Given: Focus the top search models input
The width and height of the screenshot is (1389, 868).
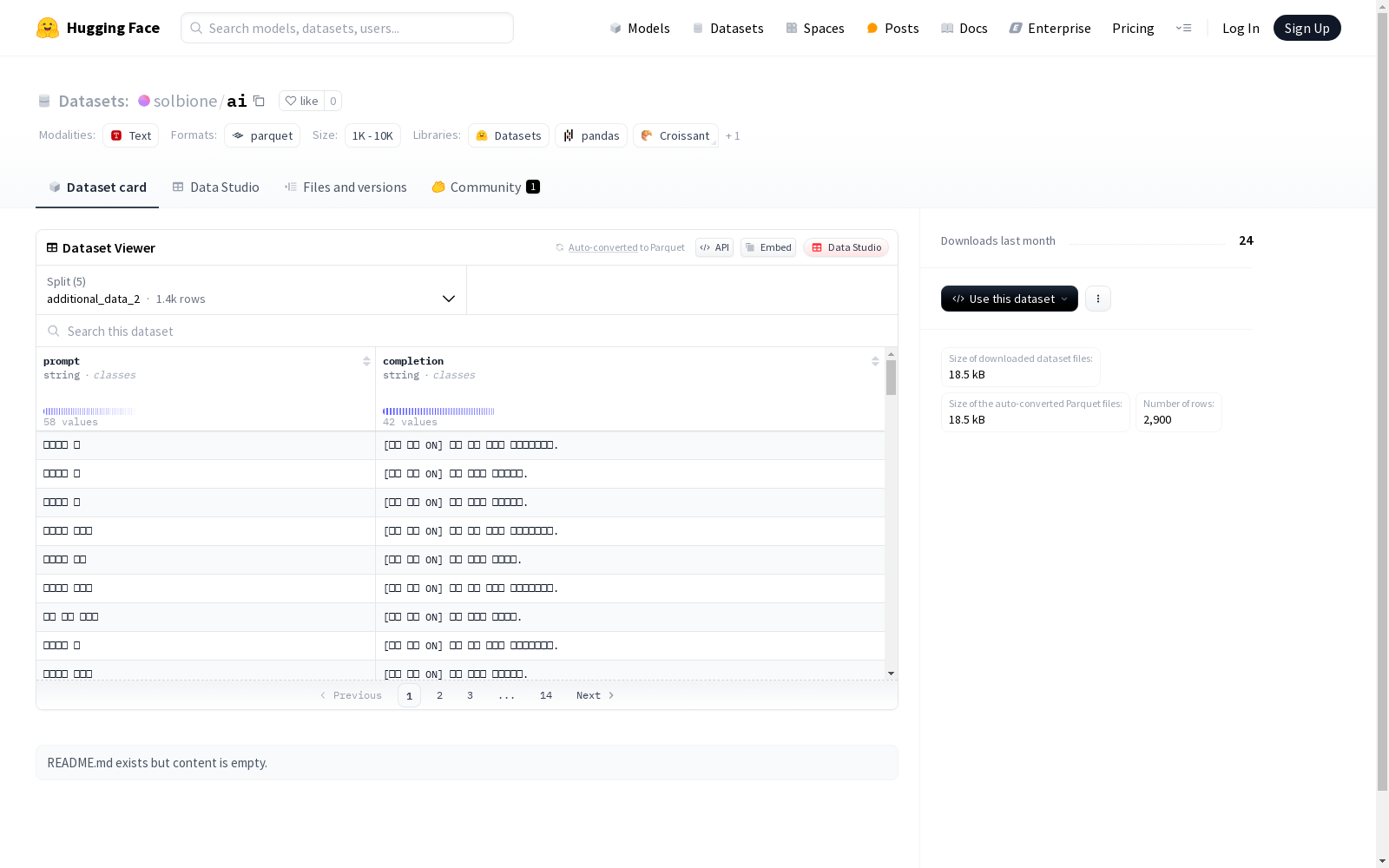Looking at the screenshot, I should (347, 28).
